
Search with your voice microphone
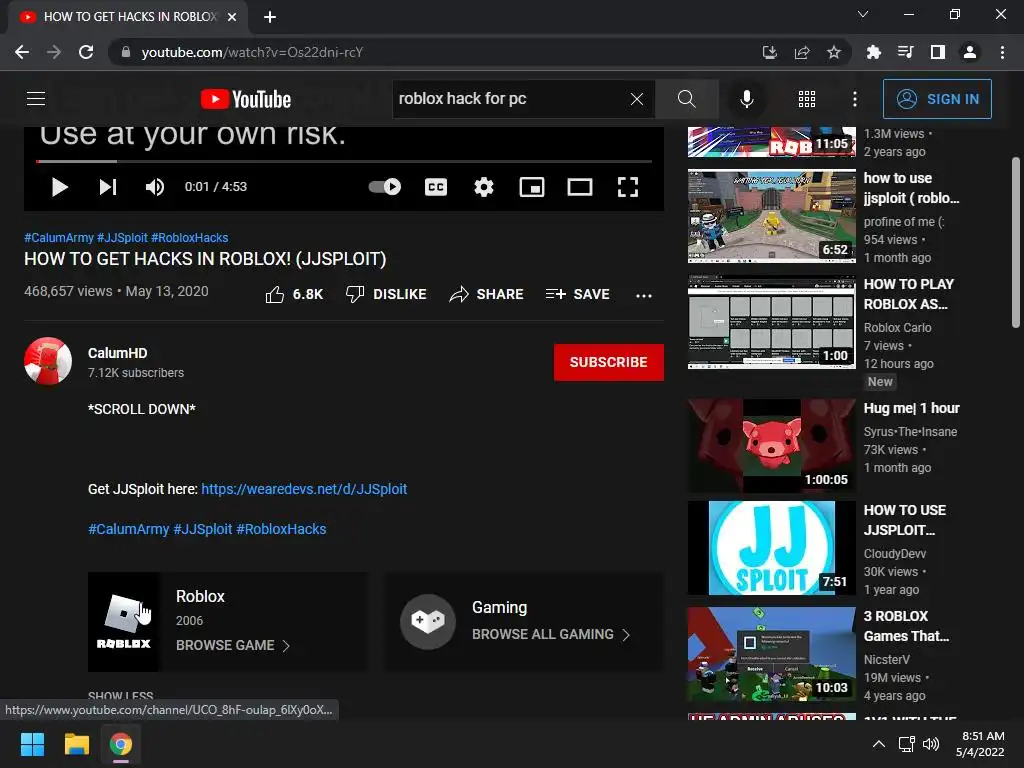pyautogui.click(x=746, y=99)
